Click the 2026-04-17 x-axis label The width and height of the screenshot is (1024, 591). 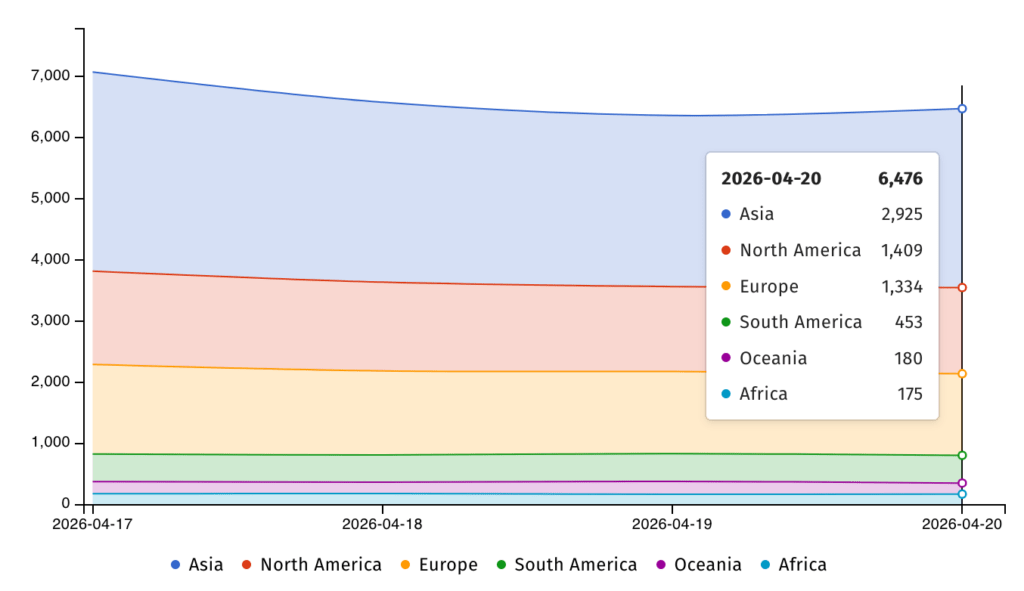[92, 523]
